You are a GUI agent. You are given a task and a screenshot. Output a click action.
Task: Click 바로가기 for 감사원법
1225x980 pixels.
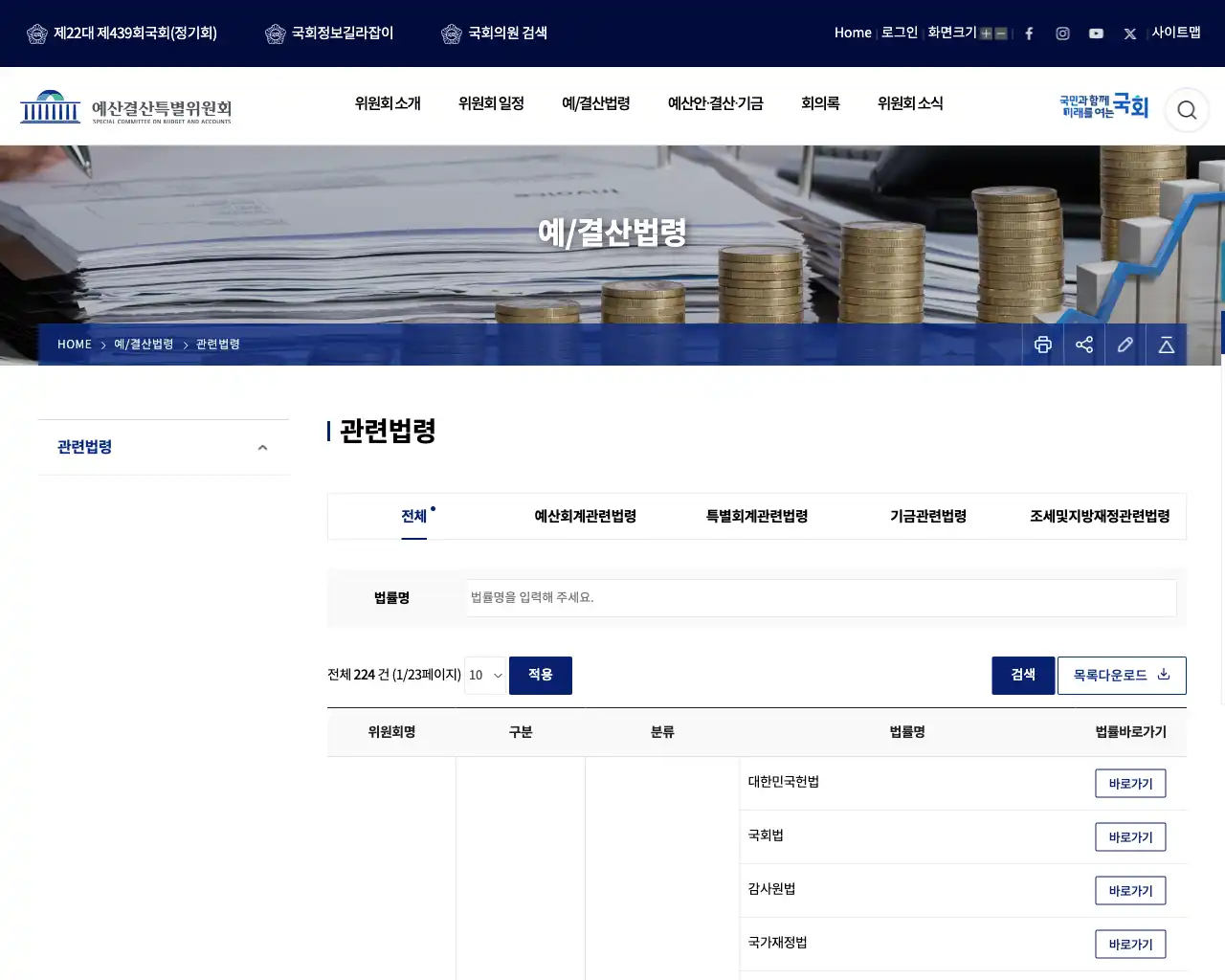click(1130, 891)
